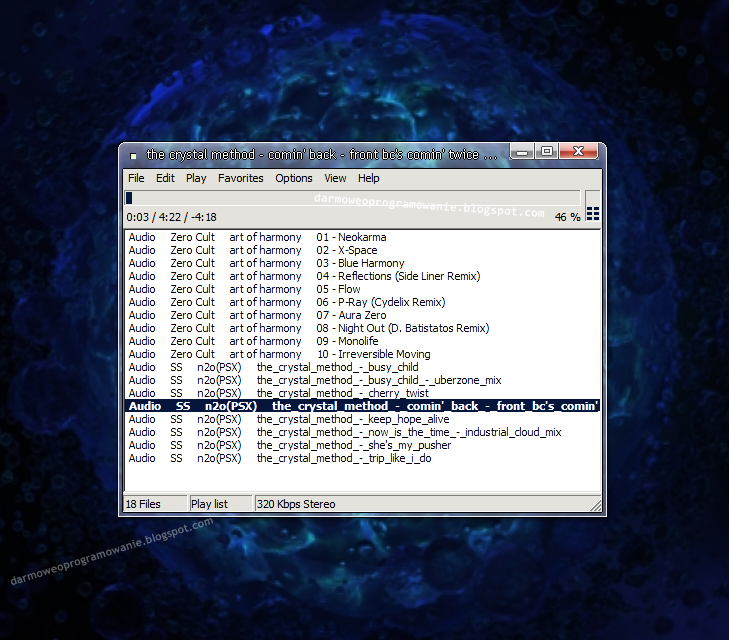Open the View menu
This screenshot has width=729, height=640.
335,178
